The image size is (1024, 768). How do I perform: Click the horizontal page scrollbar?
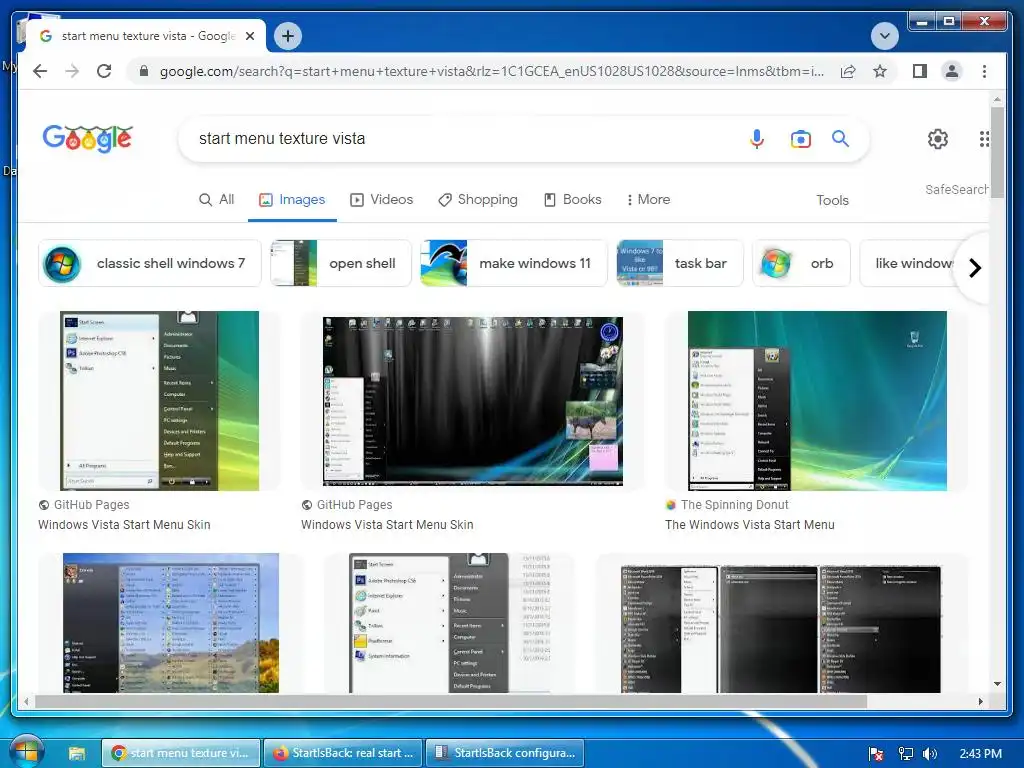pos(451,701)
